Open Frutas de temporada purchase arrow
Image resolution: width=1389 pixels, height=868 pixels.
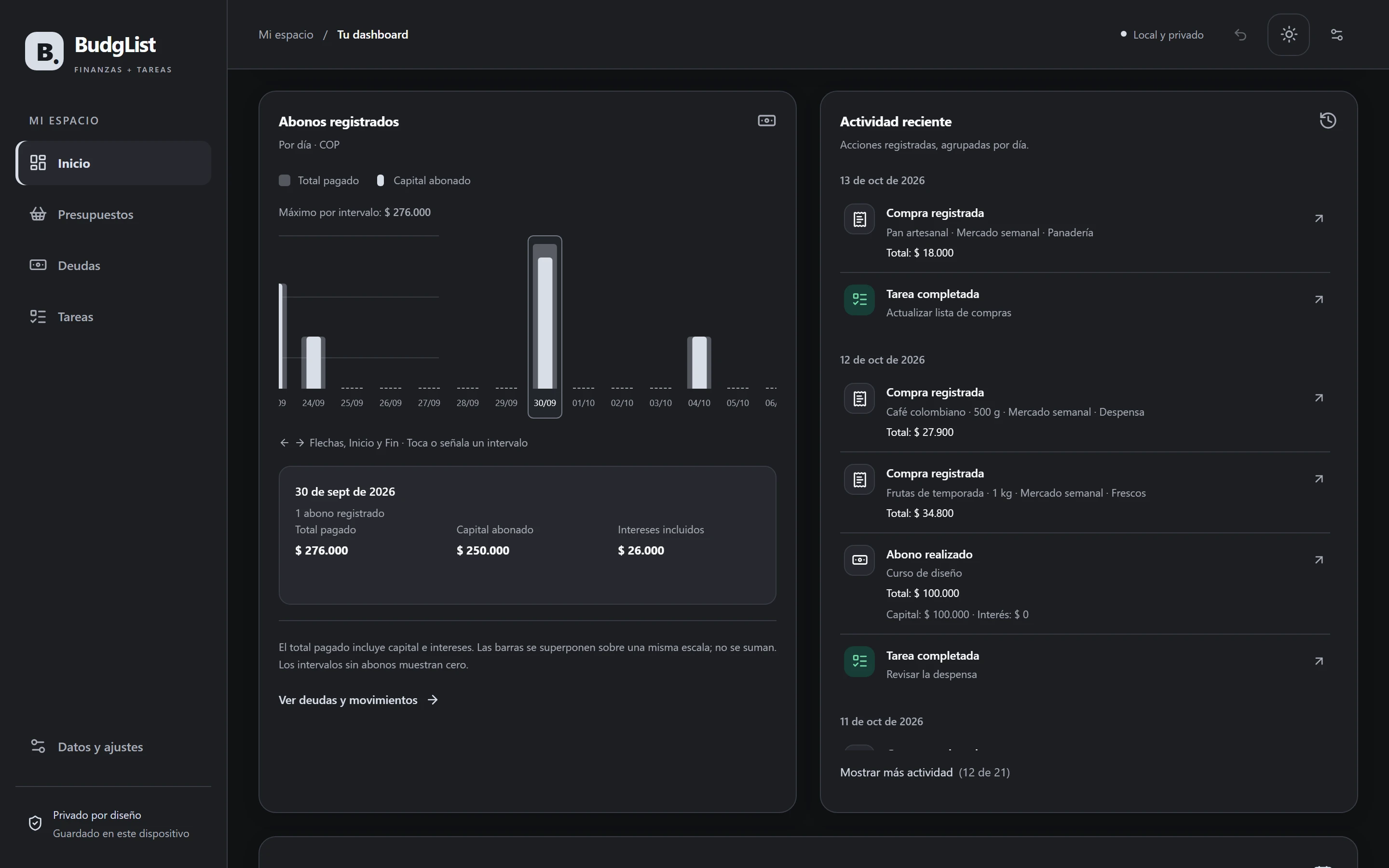click(x=1319, y=479)
